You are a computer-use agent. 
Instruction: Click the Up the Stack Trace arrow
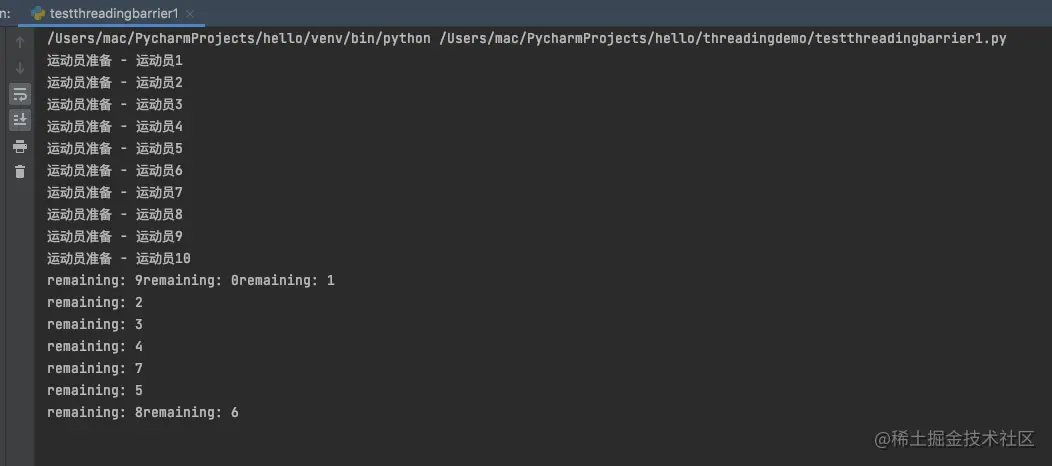pos(20,42)
